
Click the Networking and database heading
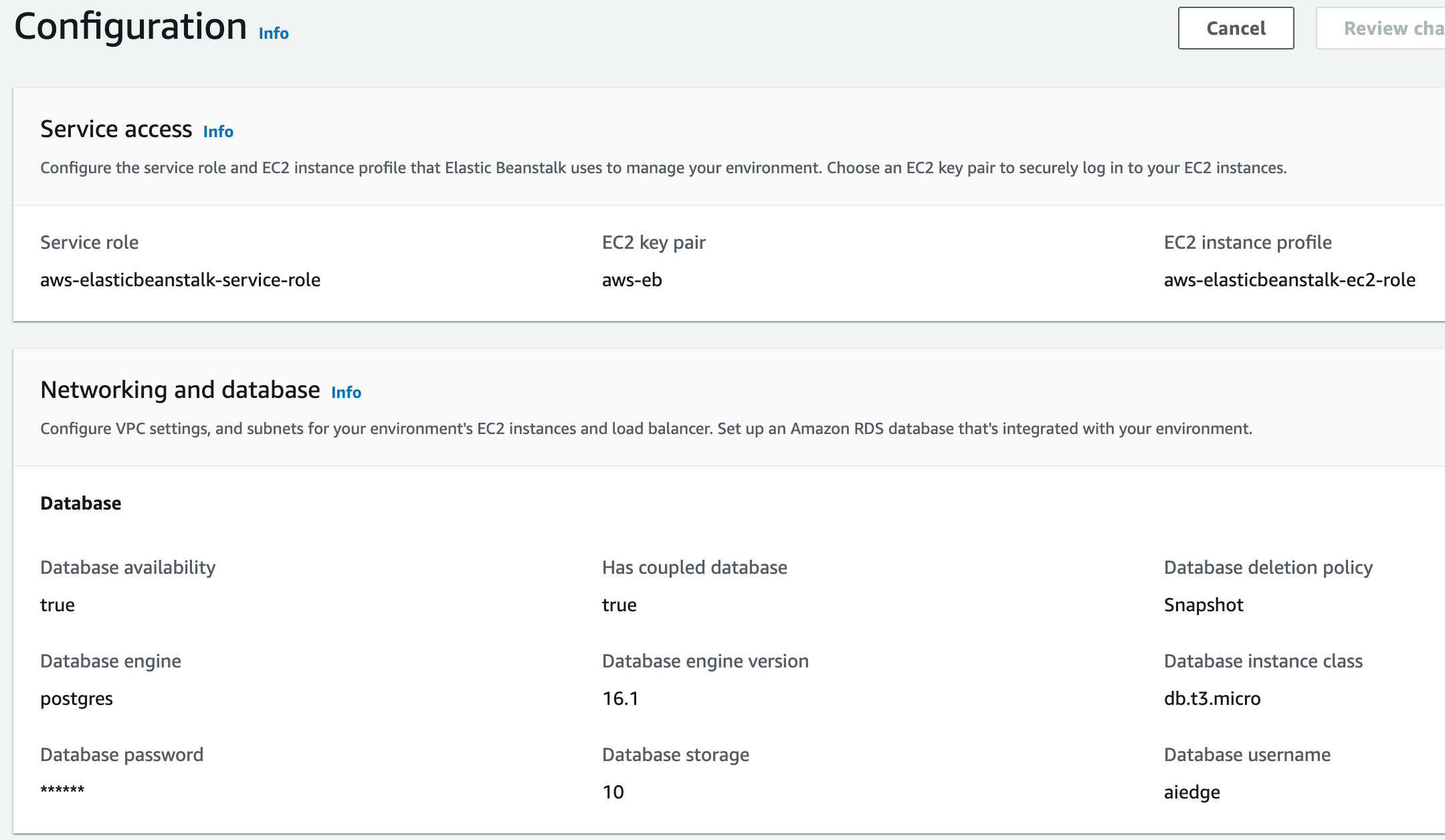[180, 389]
